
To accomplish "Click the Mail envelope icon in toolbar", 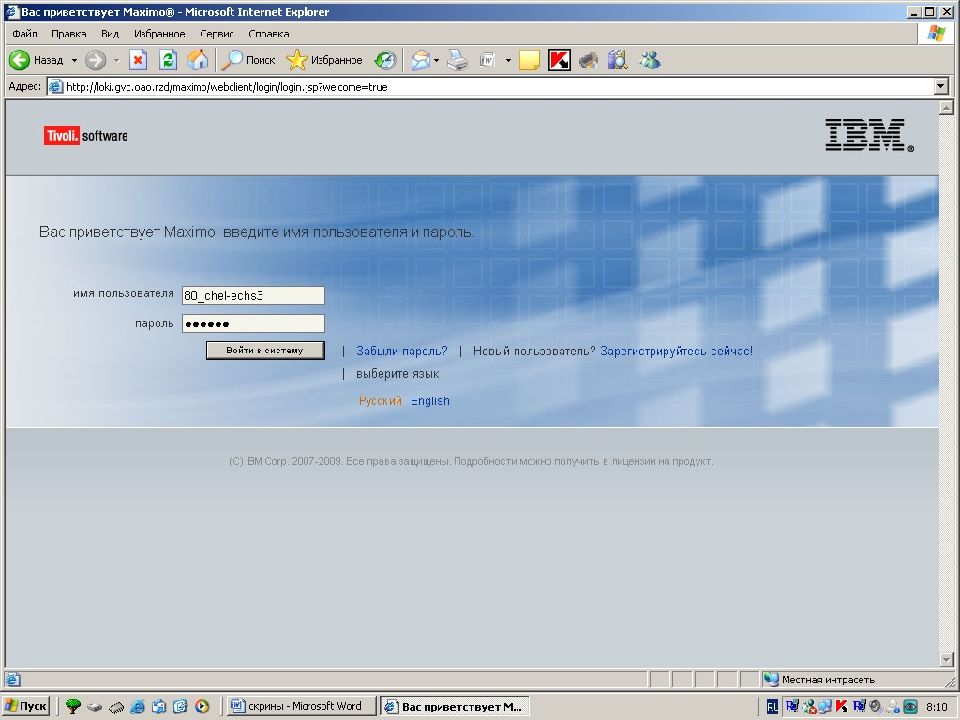I will (421, 60).
